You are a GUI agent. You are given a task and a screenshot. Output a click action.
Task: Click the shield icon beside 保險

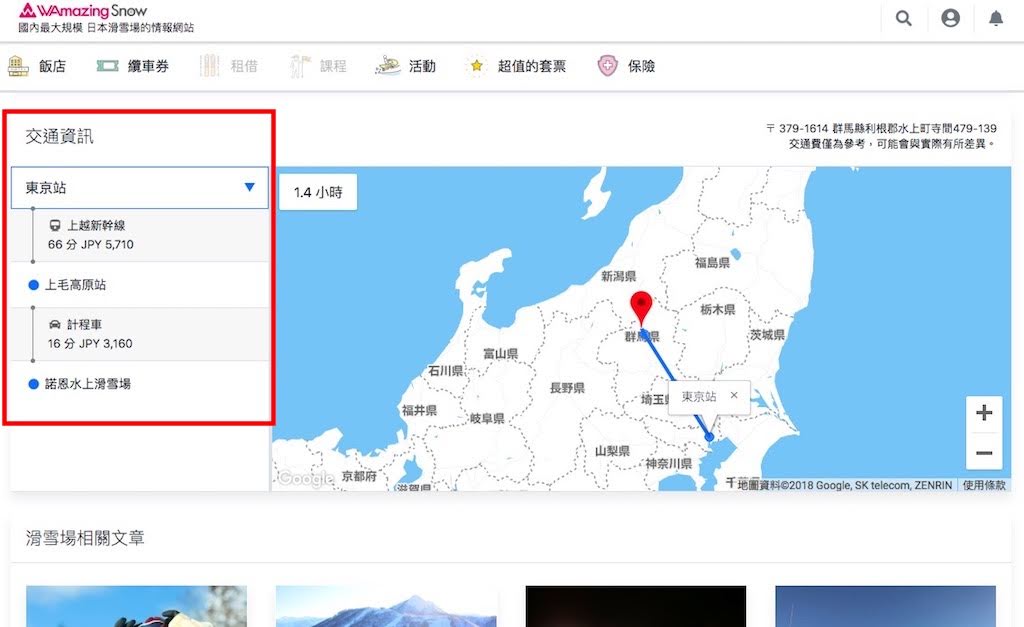(x=607, y=66)
